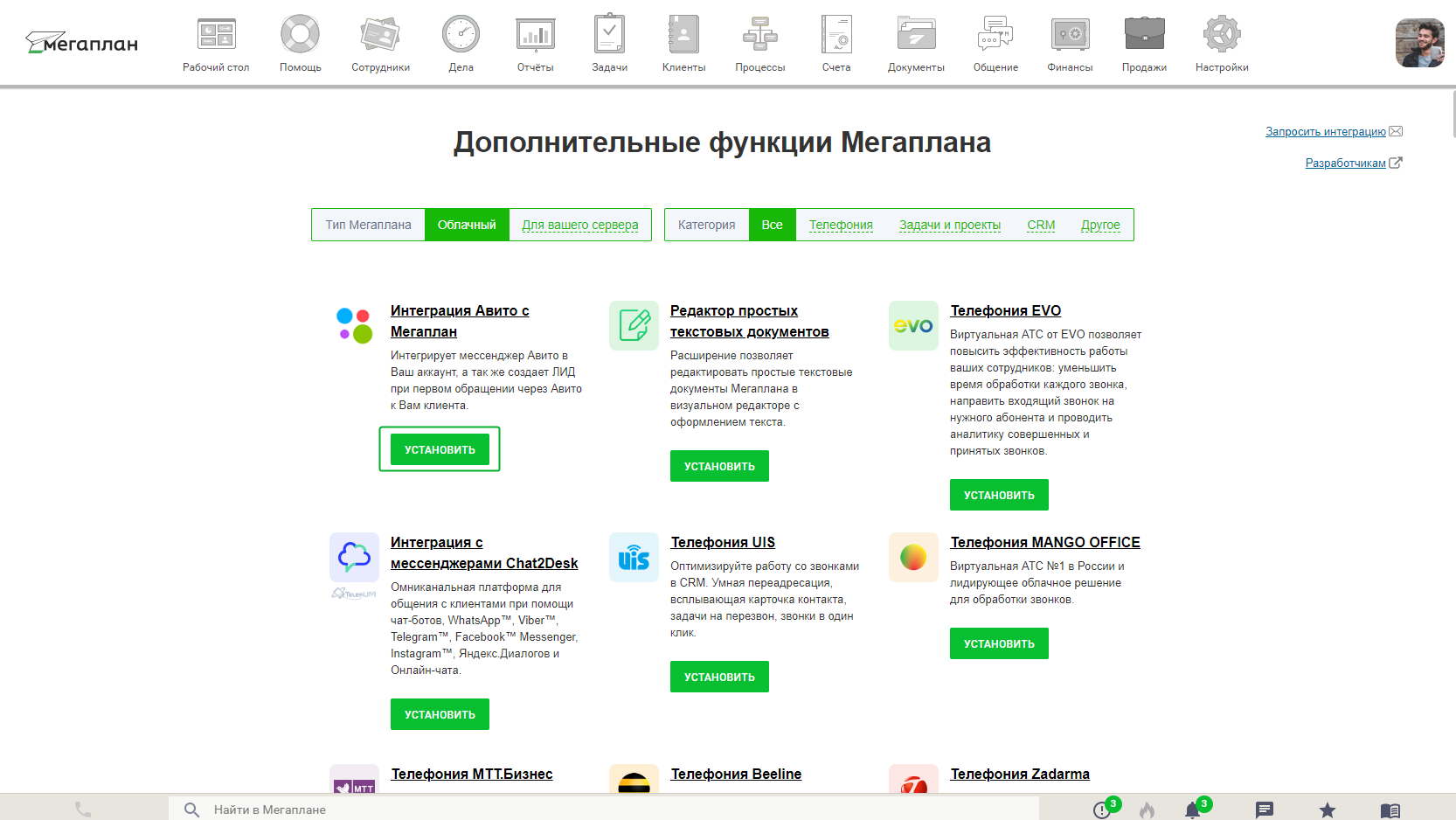Image resolution: width=1456 pixels, height=820 pixels.
Task: Focus the Найти в Мегаплане search field
Action: pos(603,810)
